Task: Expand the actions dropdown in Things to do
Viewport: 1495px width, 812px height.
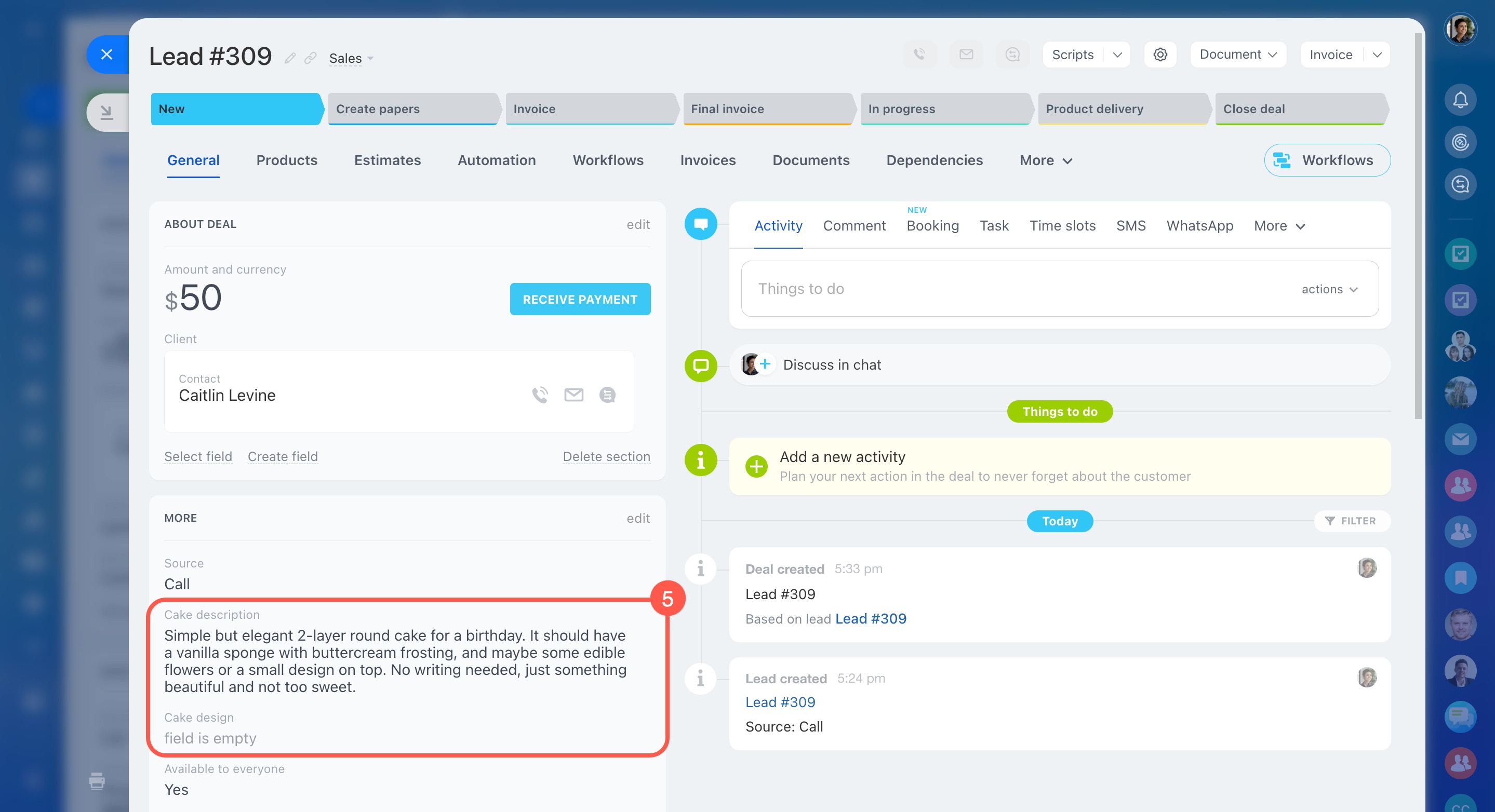Action: pos(1329,289)
